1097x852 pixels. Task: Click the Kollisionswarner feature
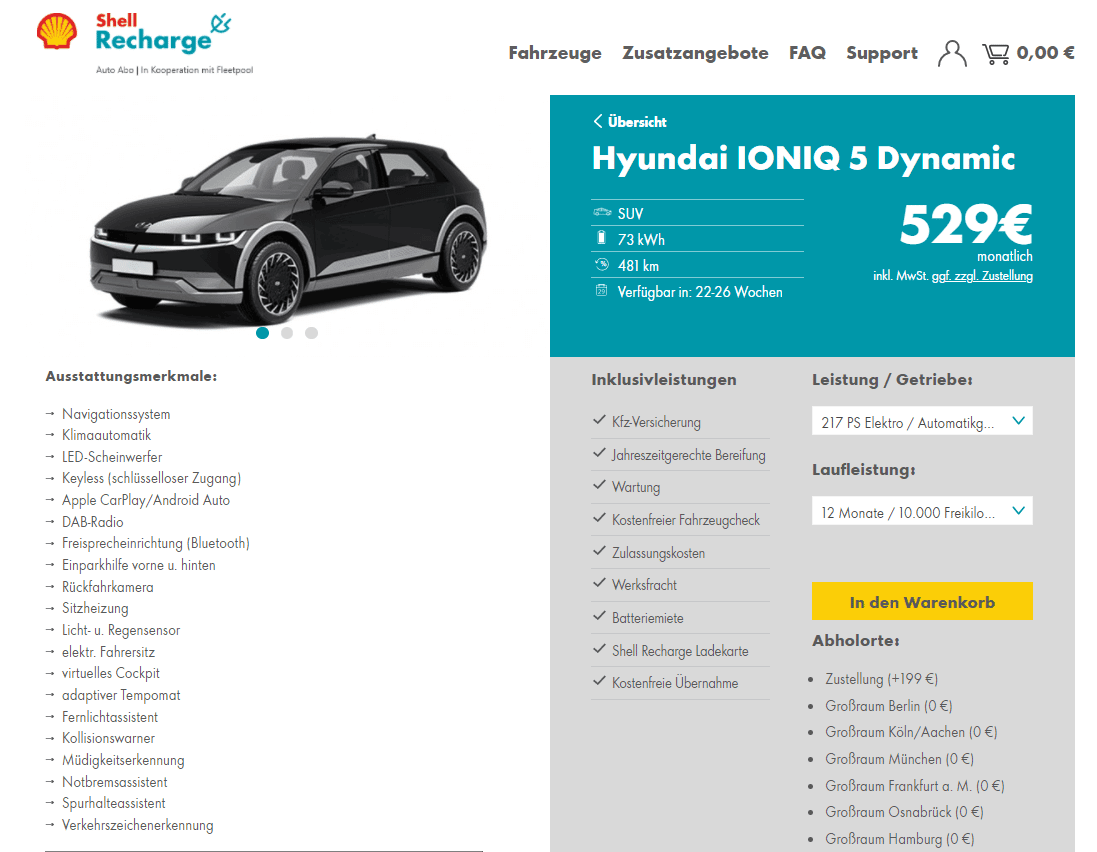(108, 739)
